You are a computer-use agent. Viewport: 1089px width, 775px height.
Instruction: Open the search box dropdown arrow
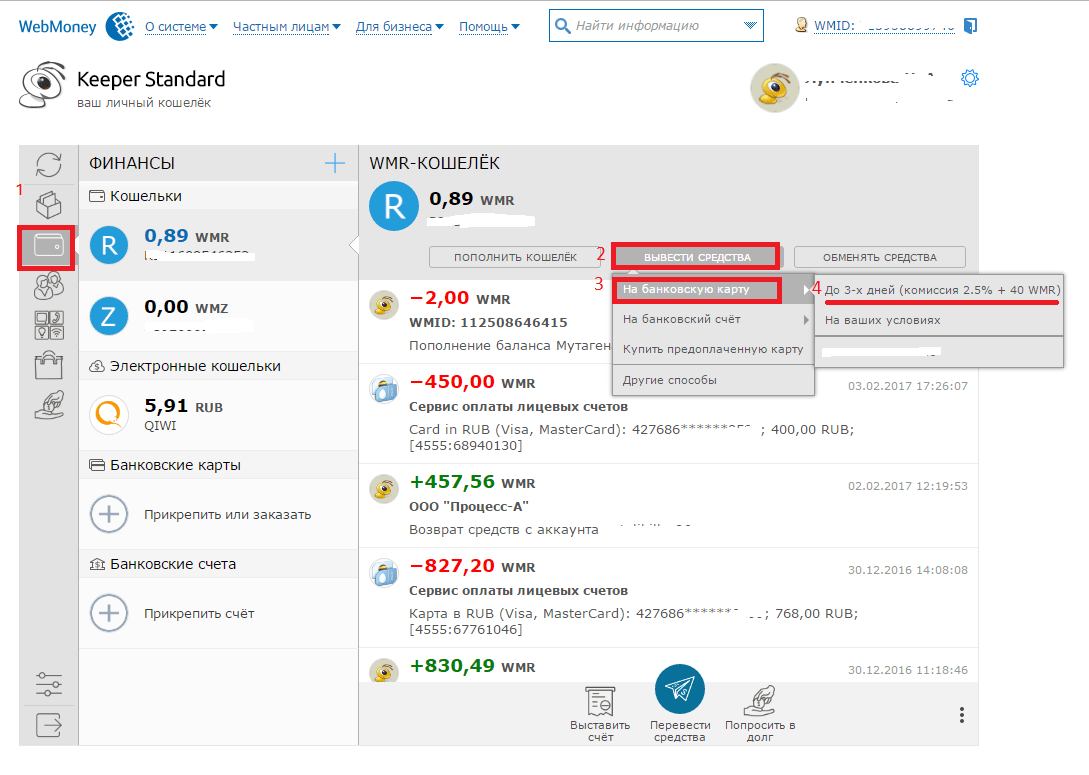click(750, 26)
